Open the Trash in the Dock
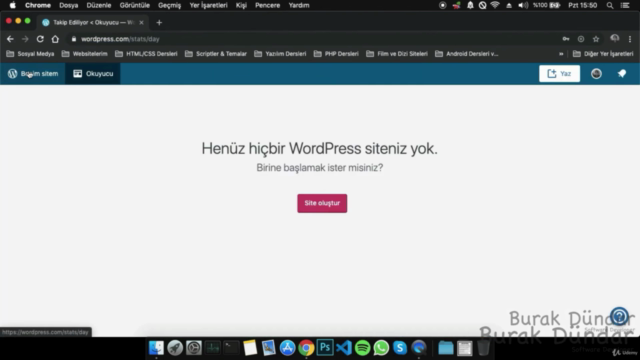 [483, 348]
